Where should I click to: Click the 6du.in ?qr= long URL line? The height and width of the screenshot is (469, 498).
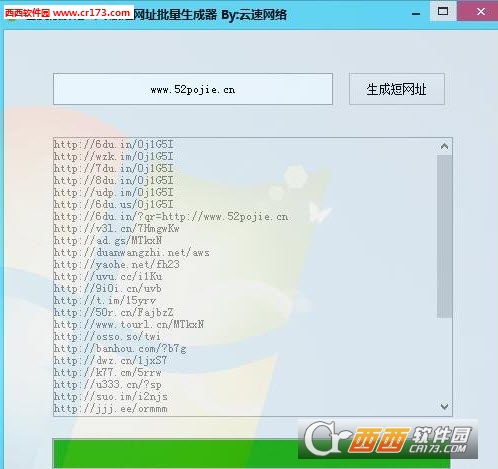[x=171, y=216]
